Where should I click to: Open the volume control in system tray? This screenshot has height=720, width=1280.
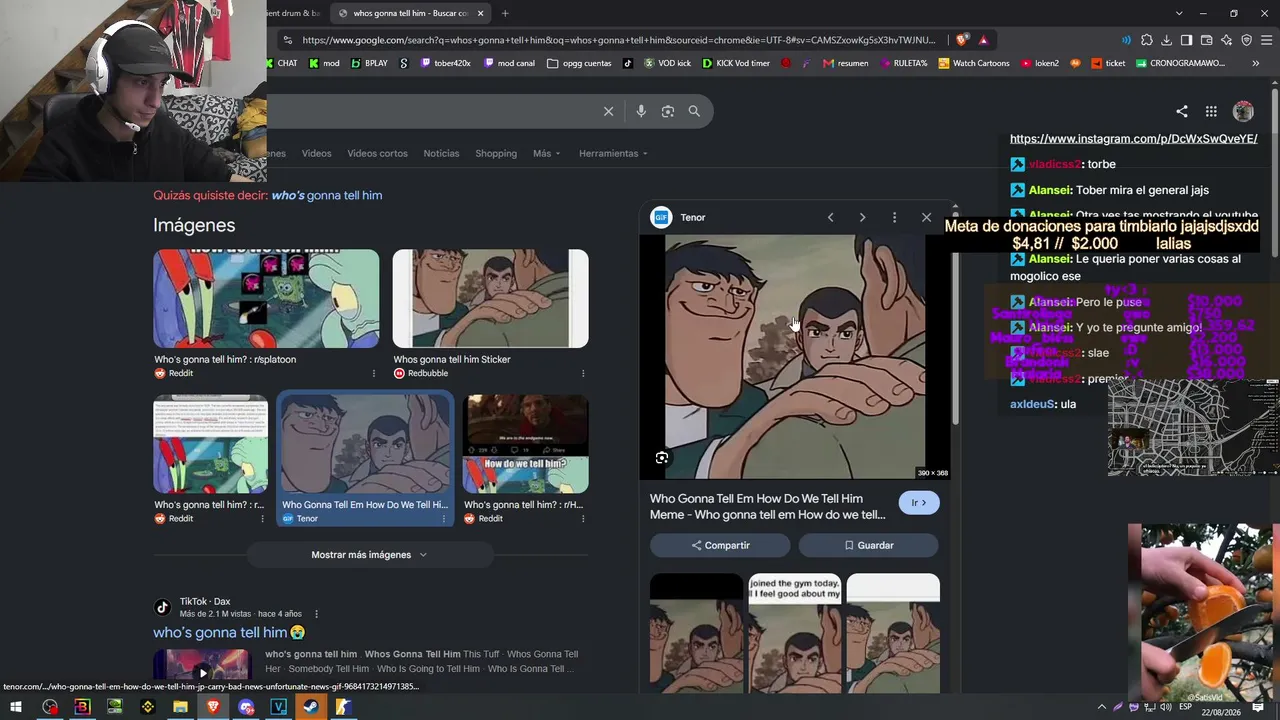coord(1166,707)
